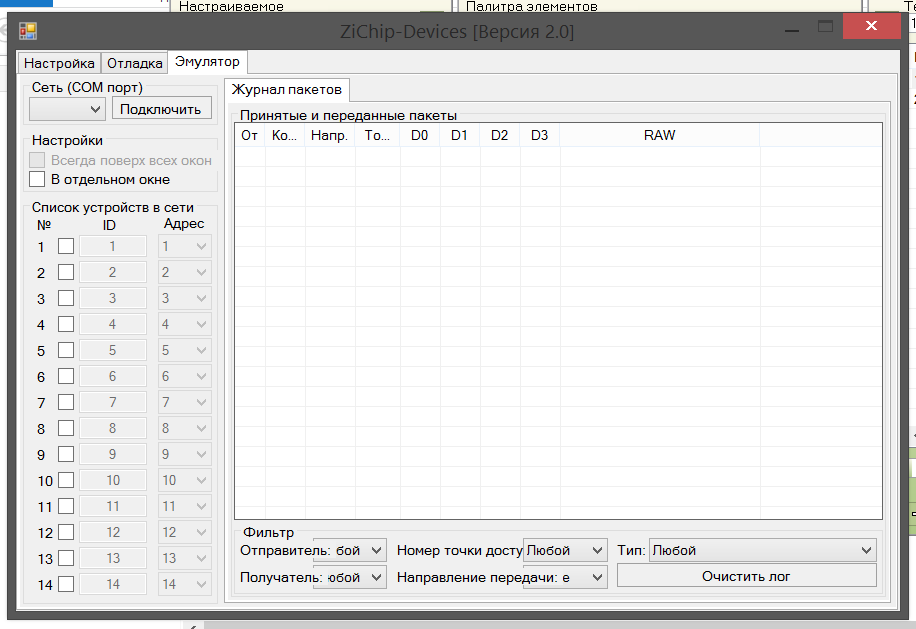Image resolution: width=916 pixels, height=629 pixels.
Task: Click the D0 column header
Action: click(x=419, y=135)
